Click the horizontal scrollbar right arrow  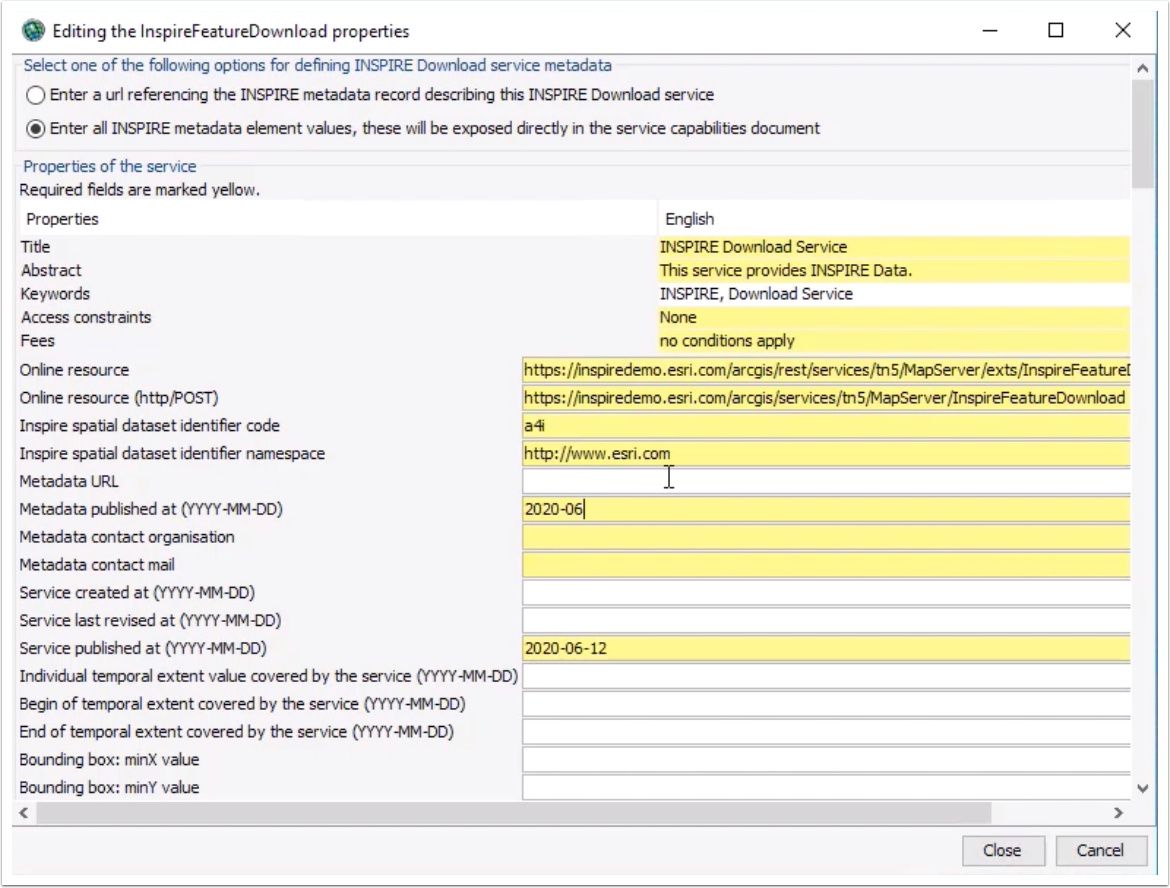1118,813
